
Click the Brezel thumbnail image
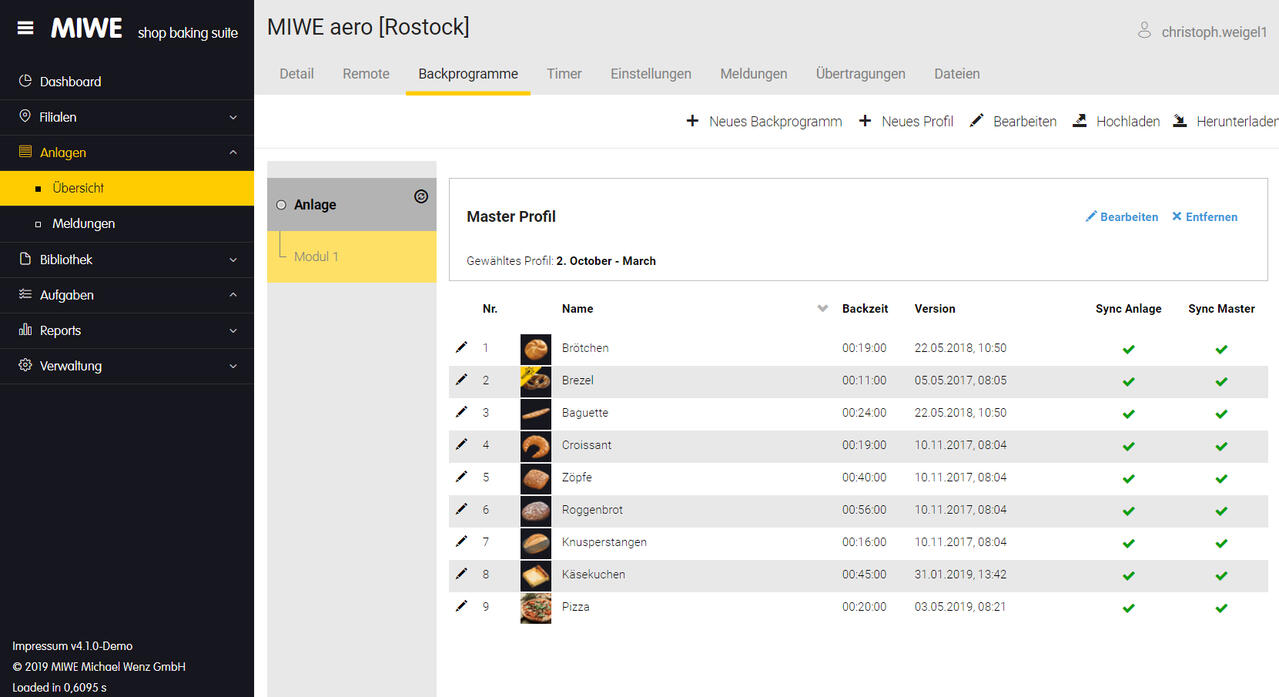(536, 381)
